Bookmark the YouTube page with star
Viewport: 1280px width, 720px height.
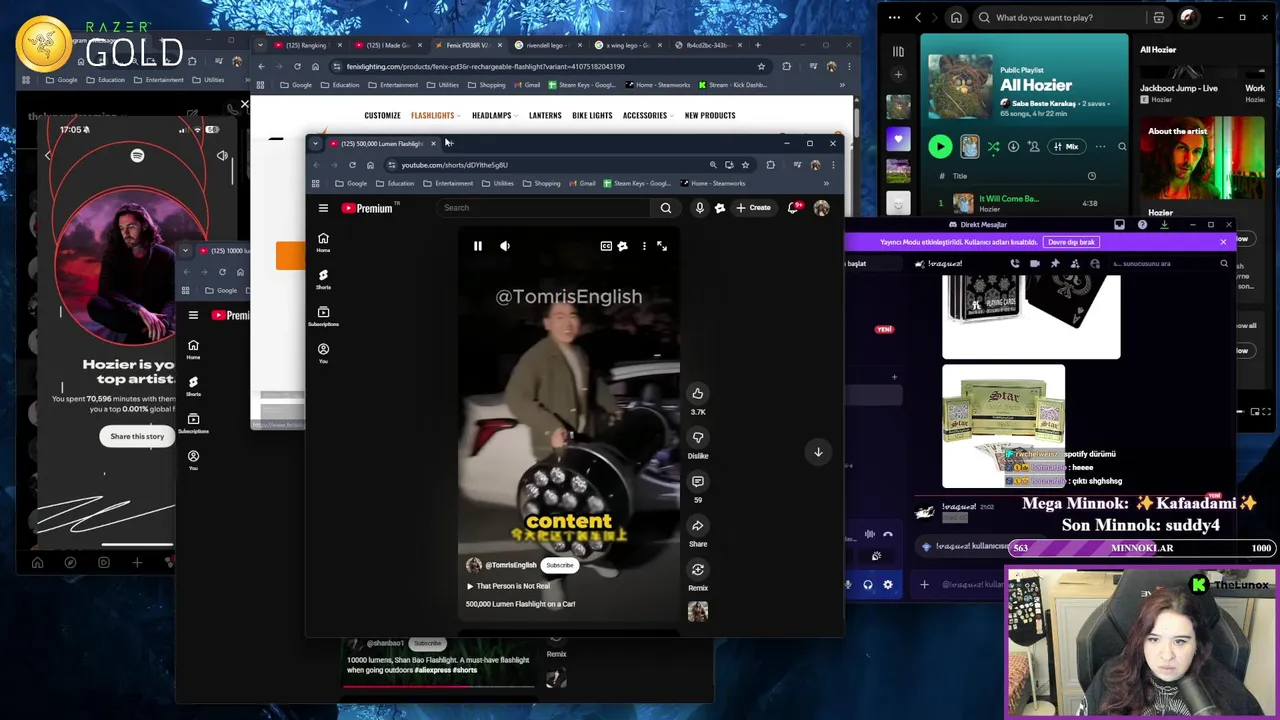tap(745, 165)
